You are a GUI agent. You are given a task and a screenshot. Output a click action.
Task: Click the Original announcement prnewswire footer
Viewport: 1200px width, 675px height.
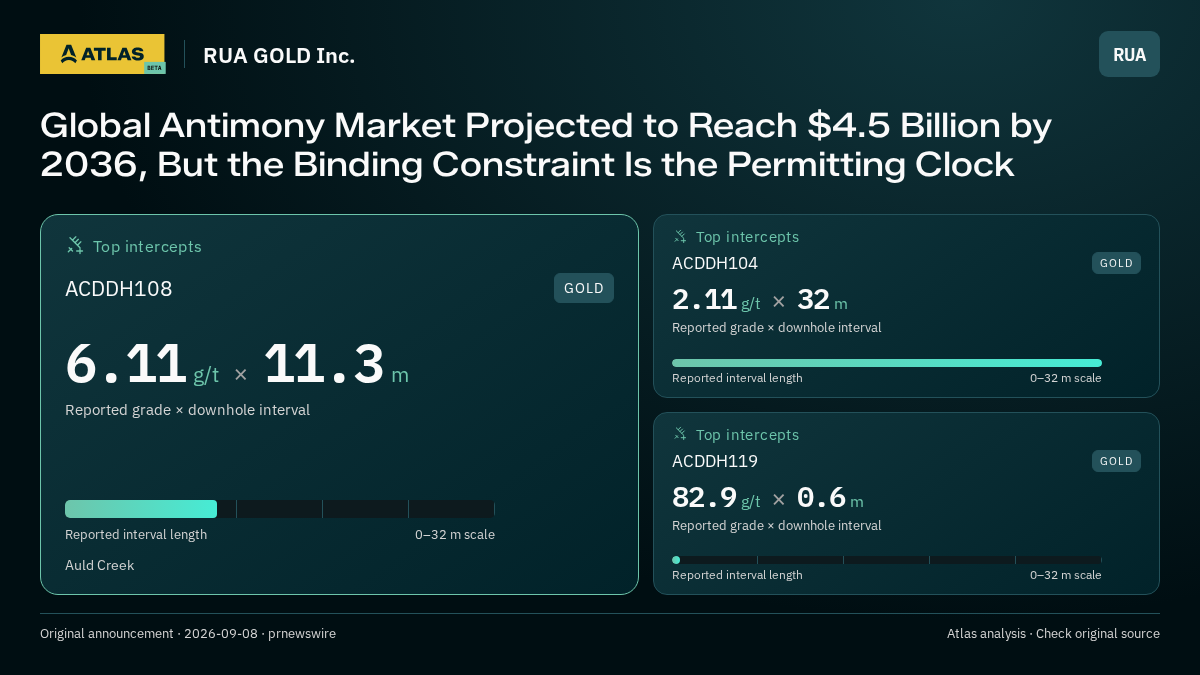[188, 633]
